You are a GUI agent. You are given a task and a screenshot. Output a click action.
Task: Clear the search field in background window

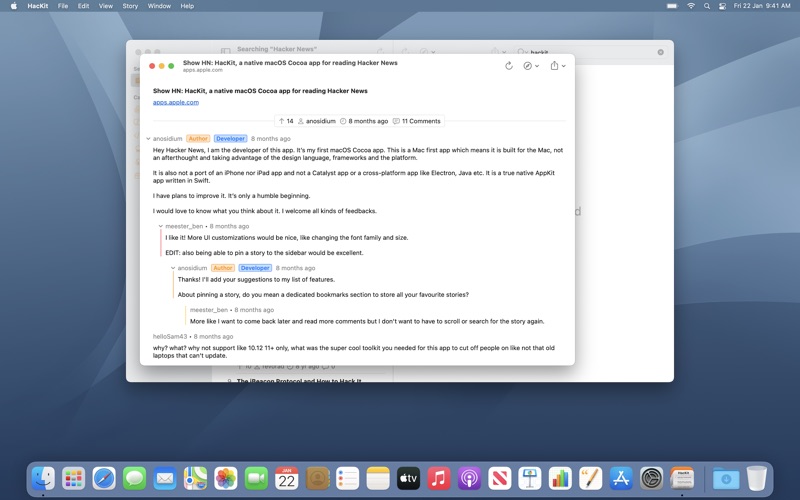660,52
